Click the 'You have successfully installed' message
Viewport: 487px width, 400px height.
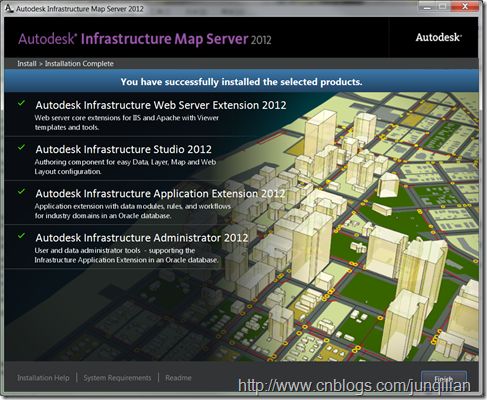pyautogui.click(x=241, y=82)
